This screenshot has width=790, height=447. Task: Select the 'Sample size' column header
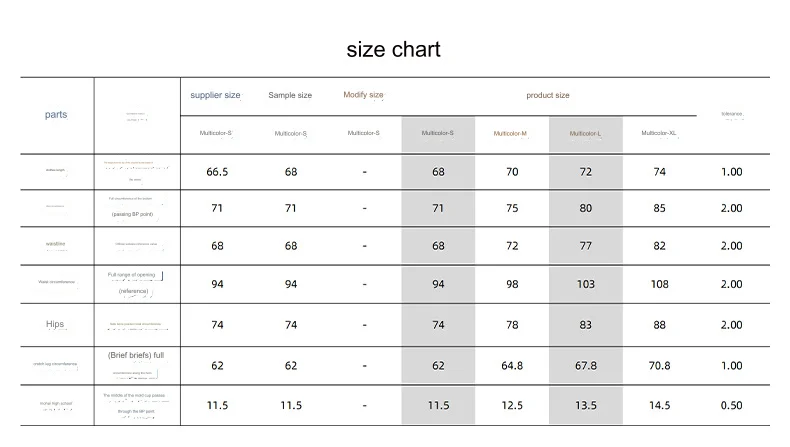coord(290,95)
